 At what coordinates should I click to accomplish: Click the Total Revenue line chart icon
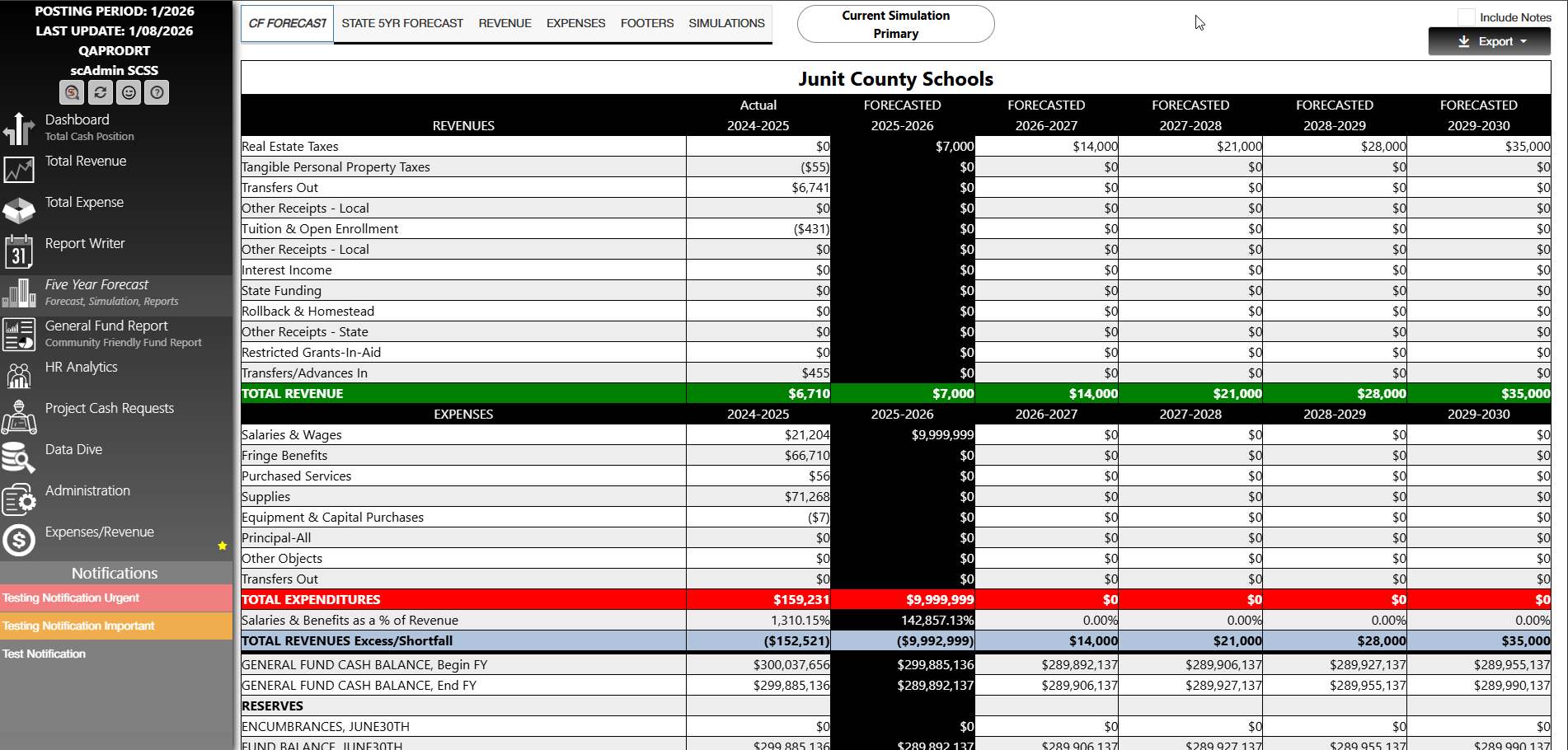pyautogui.click(x=19, y=170)
